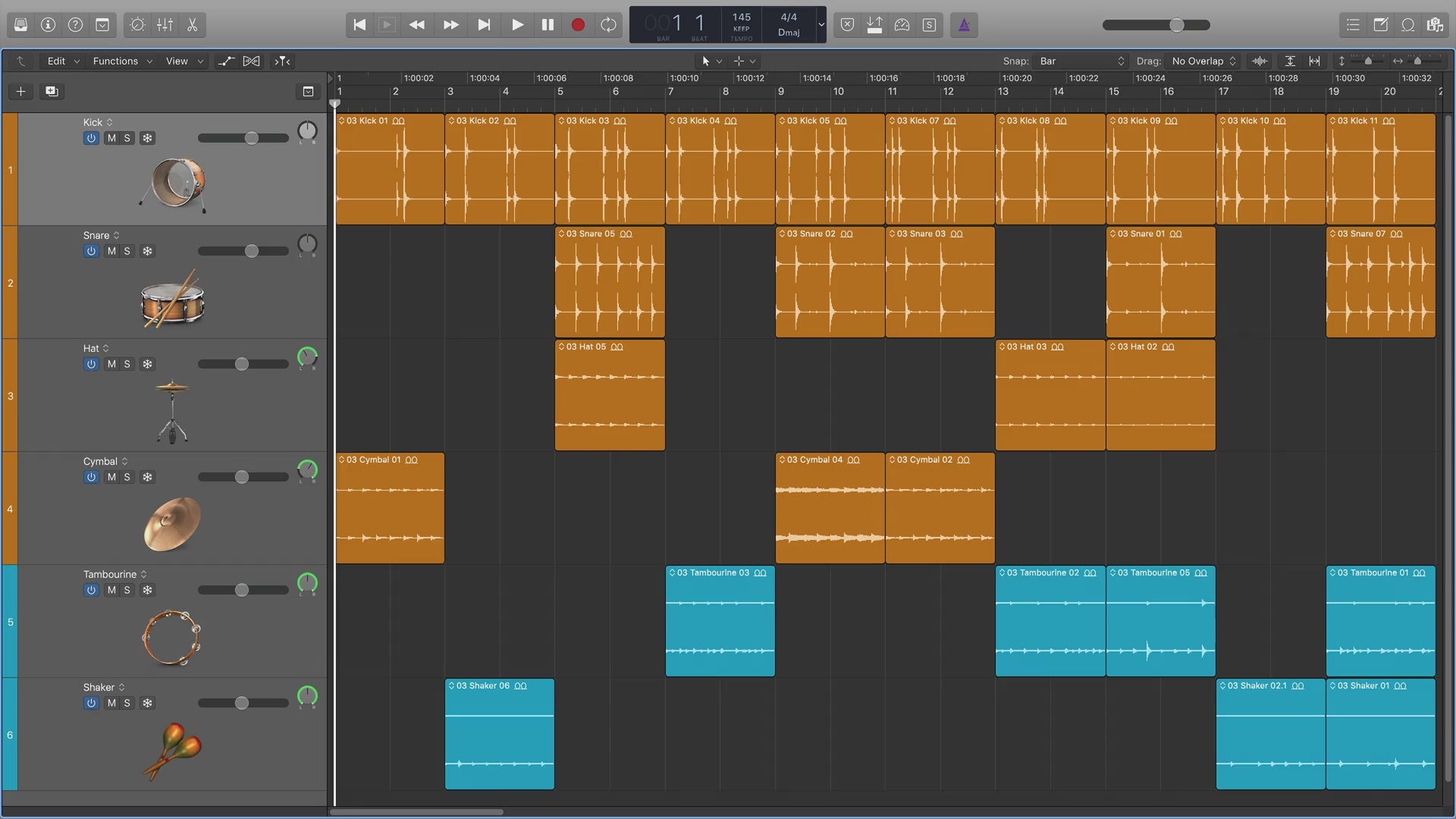Screen dimensions: 1456x819
Task: Select the snare drum track icon
Action: tap(172, 300)
